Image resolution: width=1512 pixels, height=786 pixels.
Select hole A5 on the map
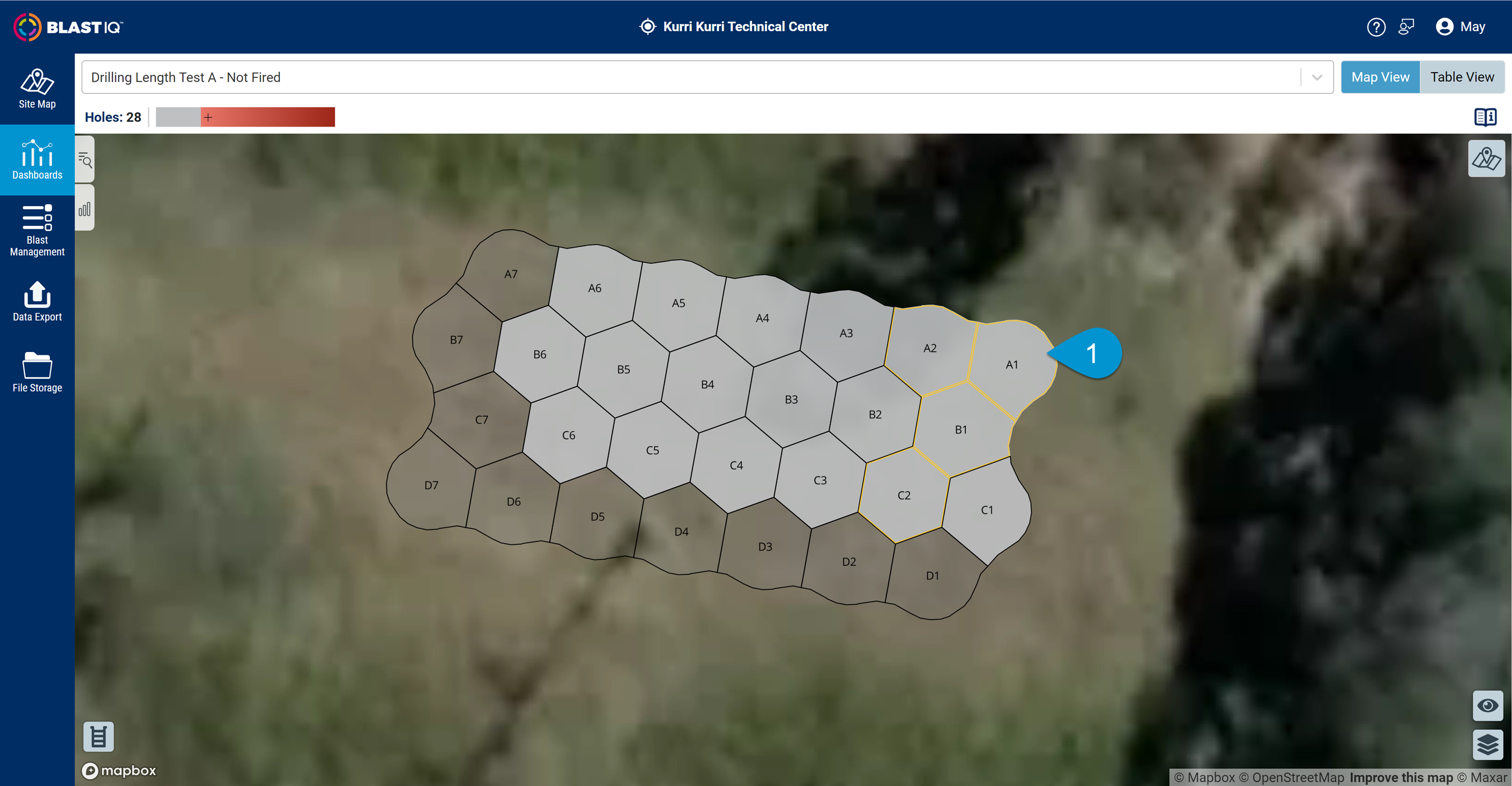pyautogui.click(x=678, y=303)
